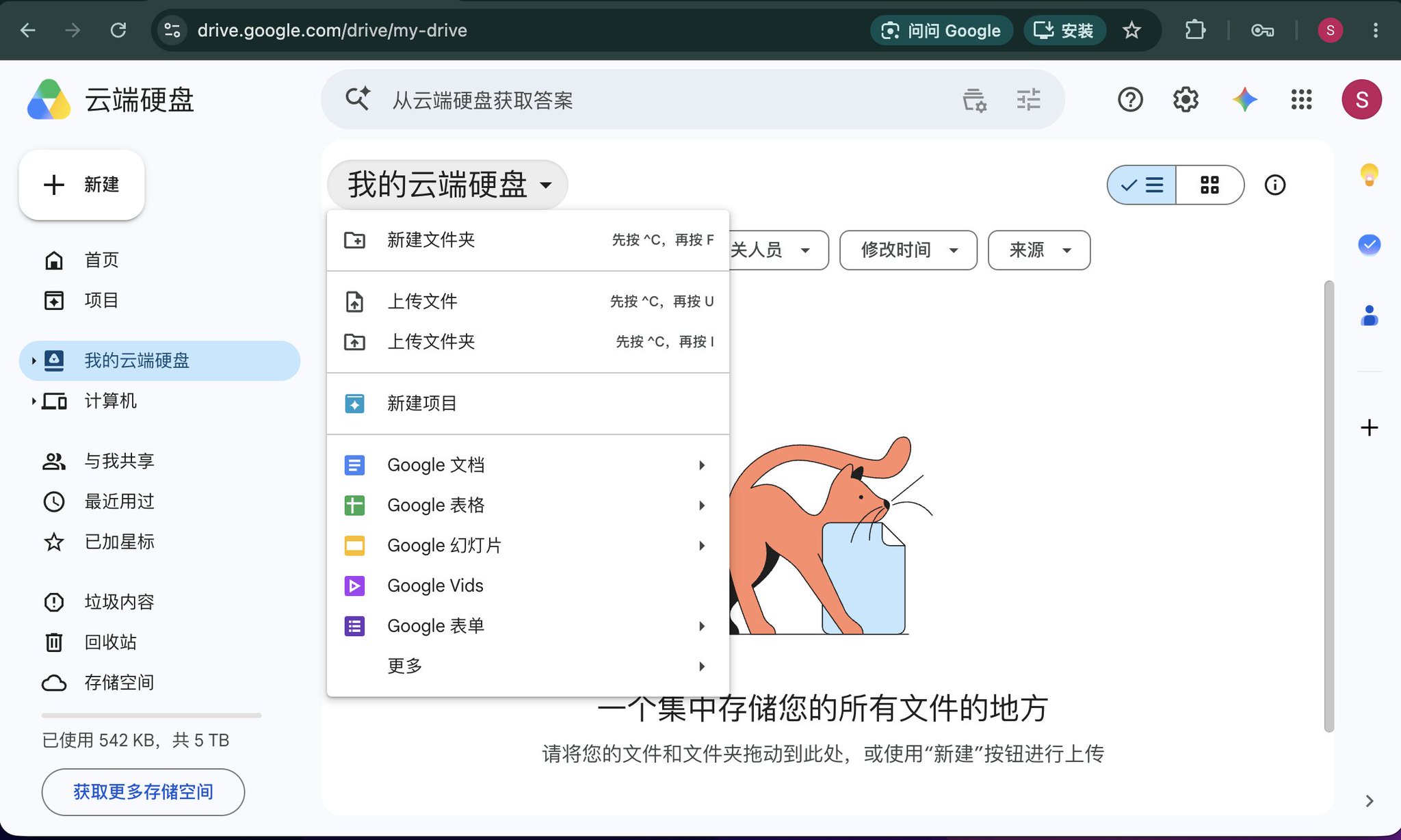Open 与我共享 in sidebar

(x=159, y=461)
